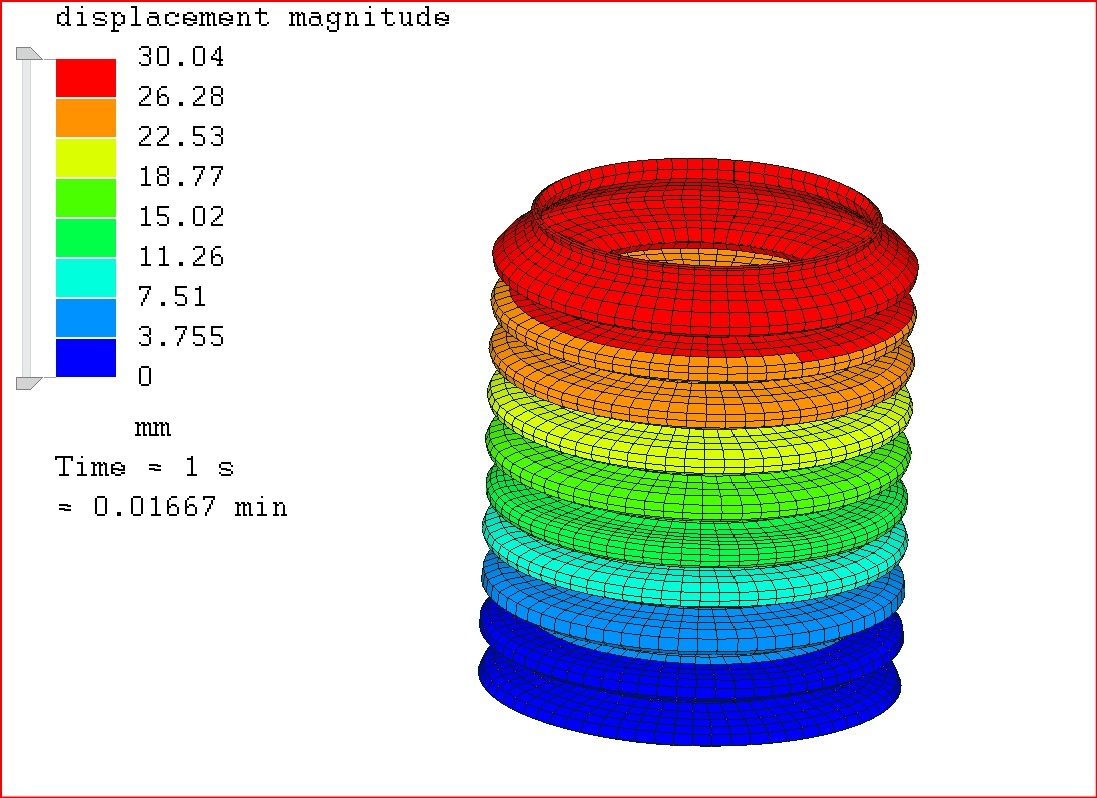
Task: Click the minimum value 0 label
Action: 145,377
